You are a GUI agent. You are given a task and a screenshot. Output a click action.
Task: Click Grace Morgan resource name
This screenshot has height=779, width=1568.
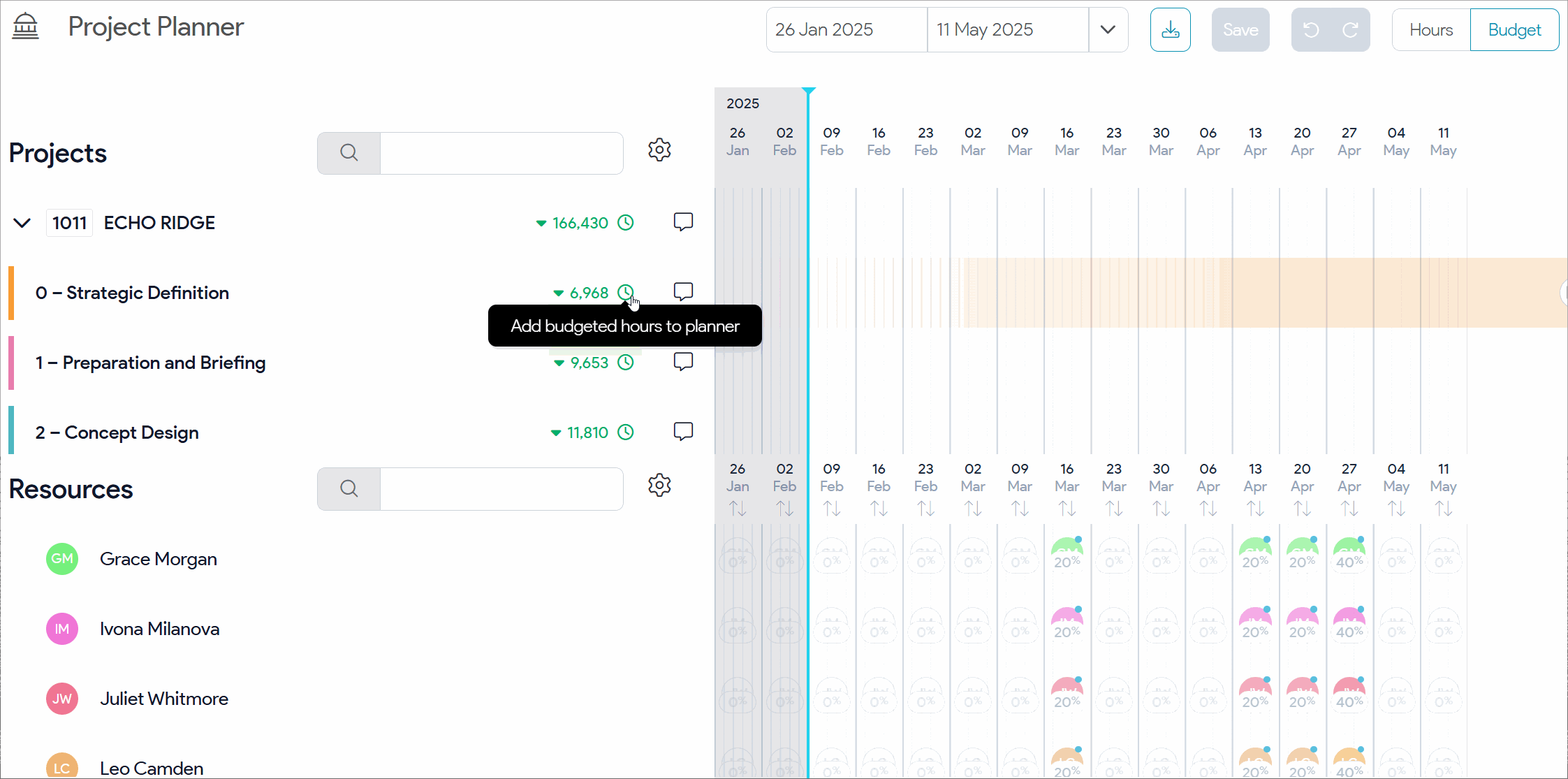pyautogui.click(x=159, y=559)
